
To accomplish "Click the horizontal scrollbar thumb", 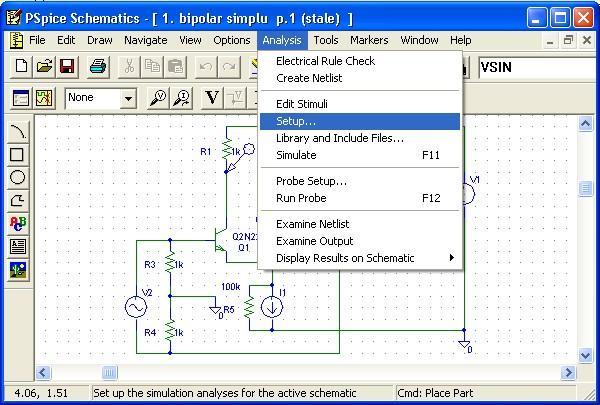I will [109, 372].
